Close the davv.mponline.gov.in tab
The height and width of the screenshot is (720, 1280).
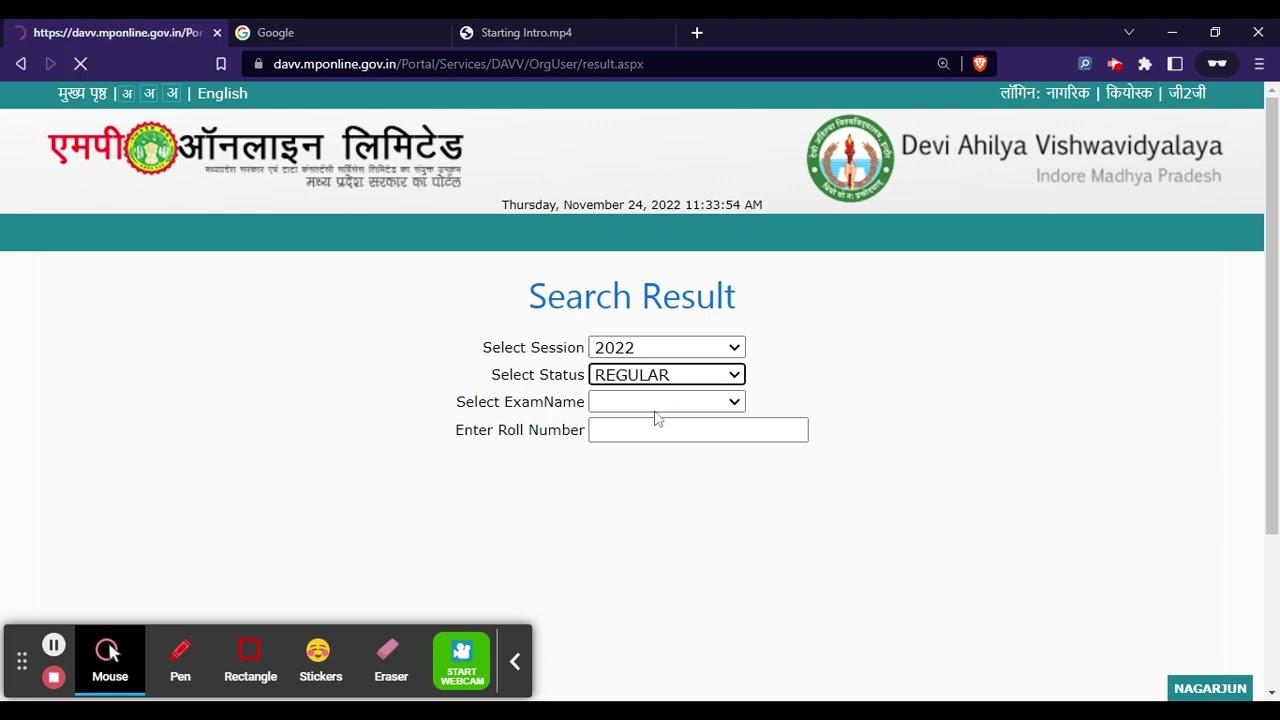coord(217,33)
